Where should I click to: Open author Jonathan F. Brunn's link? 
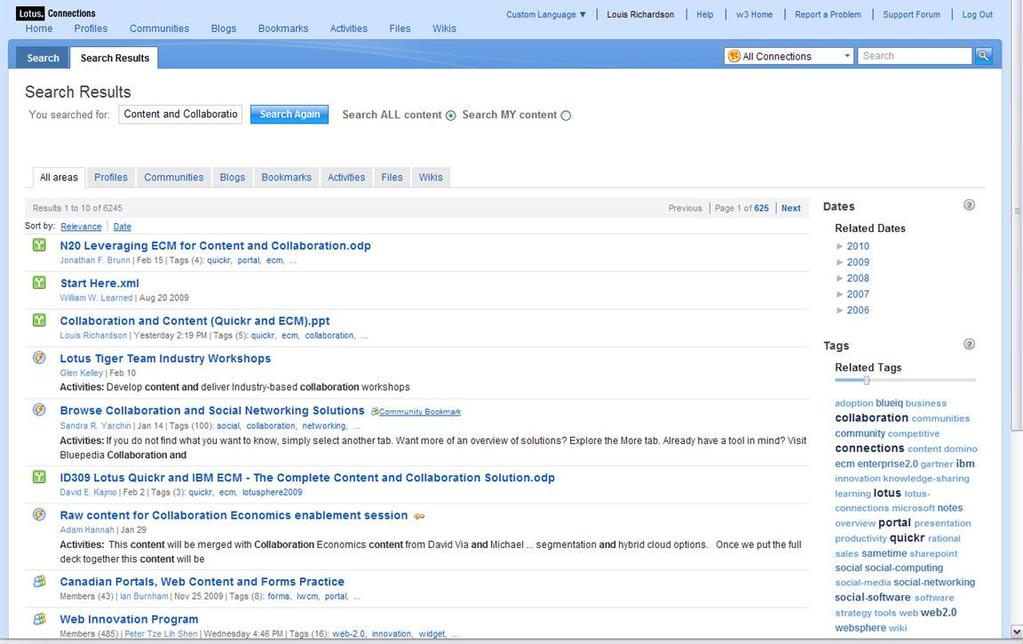coord(95,260)
